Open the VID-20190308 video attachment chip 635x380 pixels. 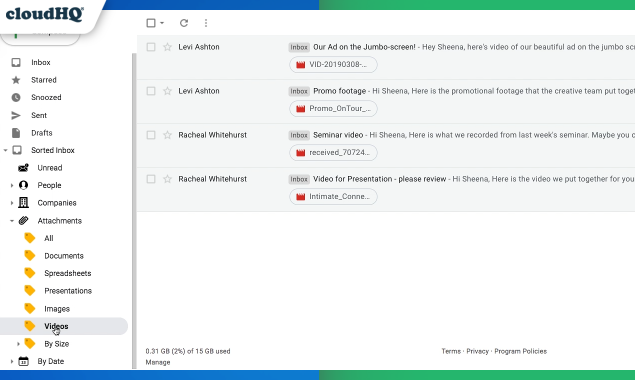(x=333, y=65)
